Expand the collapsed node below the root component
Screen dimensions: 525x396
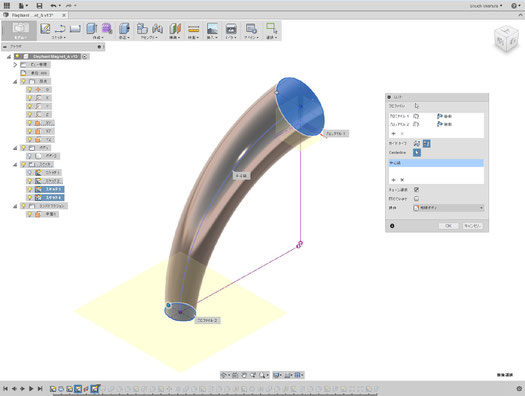coord(15,65)
